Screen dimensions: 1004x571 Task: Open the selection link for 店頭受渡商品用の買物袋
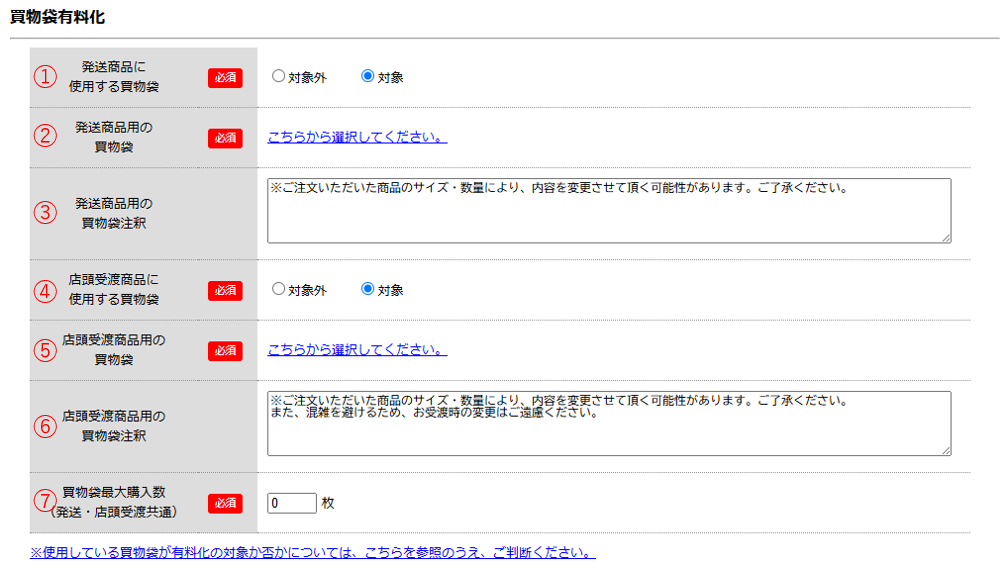357,350
